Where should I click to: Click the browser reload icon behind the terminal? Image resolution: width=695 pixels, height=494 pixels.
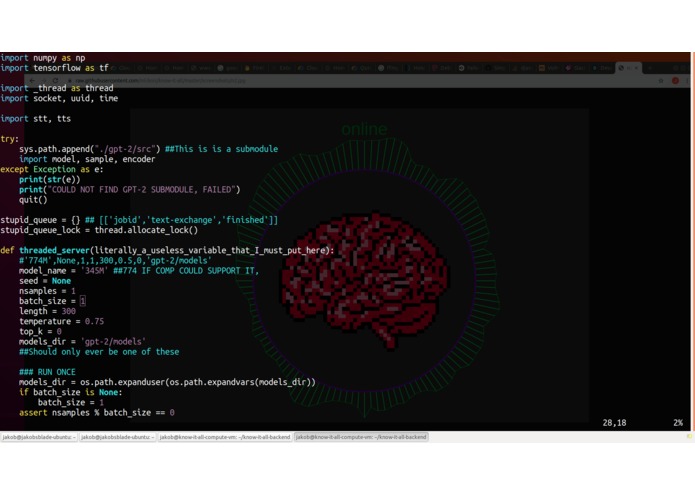click(x=55, y=81)
